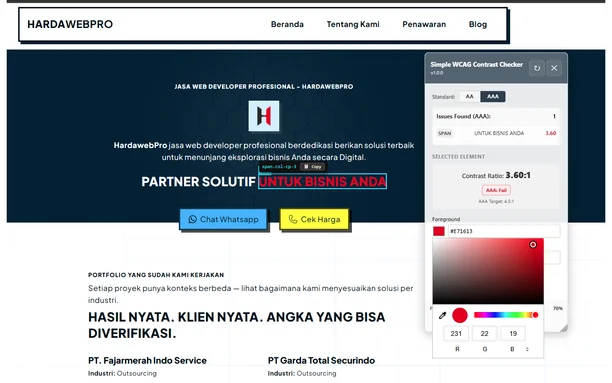Select the AAA standard option
612x383 pixels.
pos(493,96)
